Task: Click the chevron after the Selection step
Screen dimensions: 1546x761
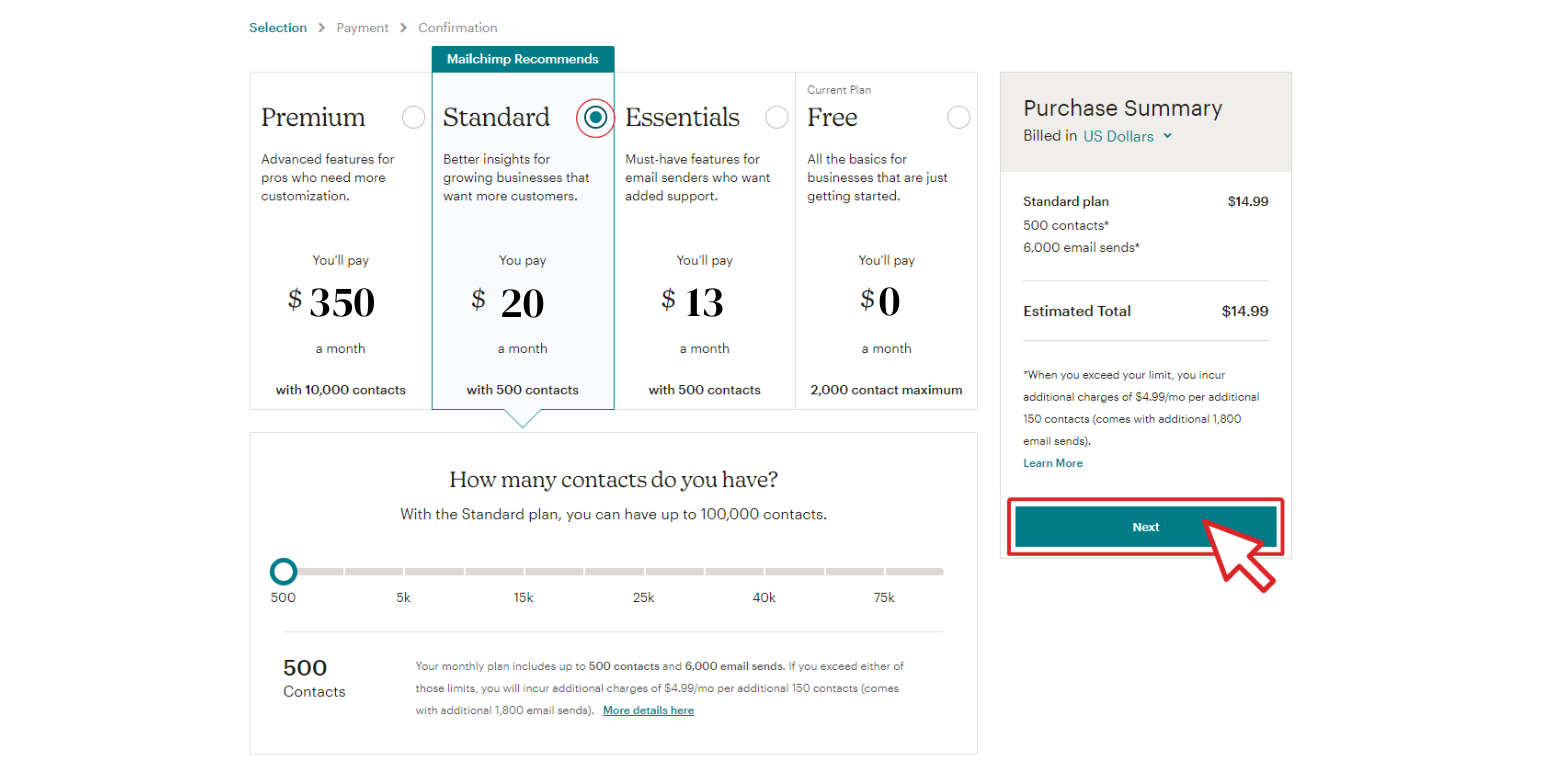Action: point(322,28)
